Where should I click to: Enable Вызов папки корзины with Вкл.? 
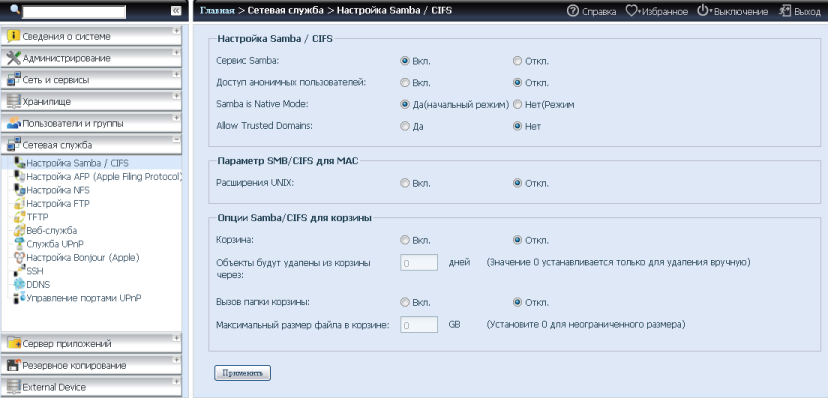click(405, 303)
